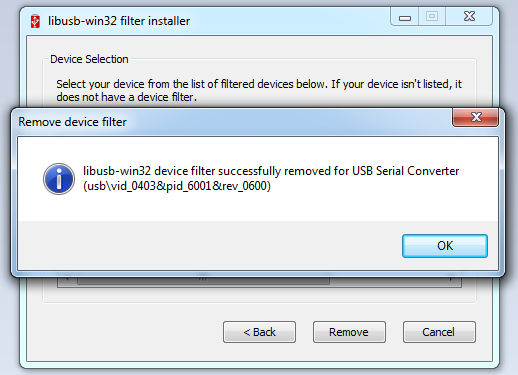The width and height of the screenshot is (518, 375).
Task: Click the 'Select your device' instruction text
Action: tap(259, 90)
